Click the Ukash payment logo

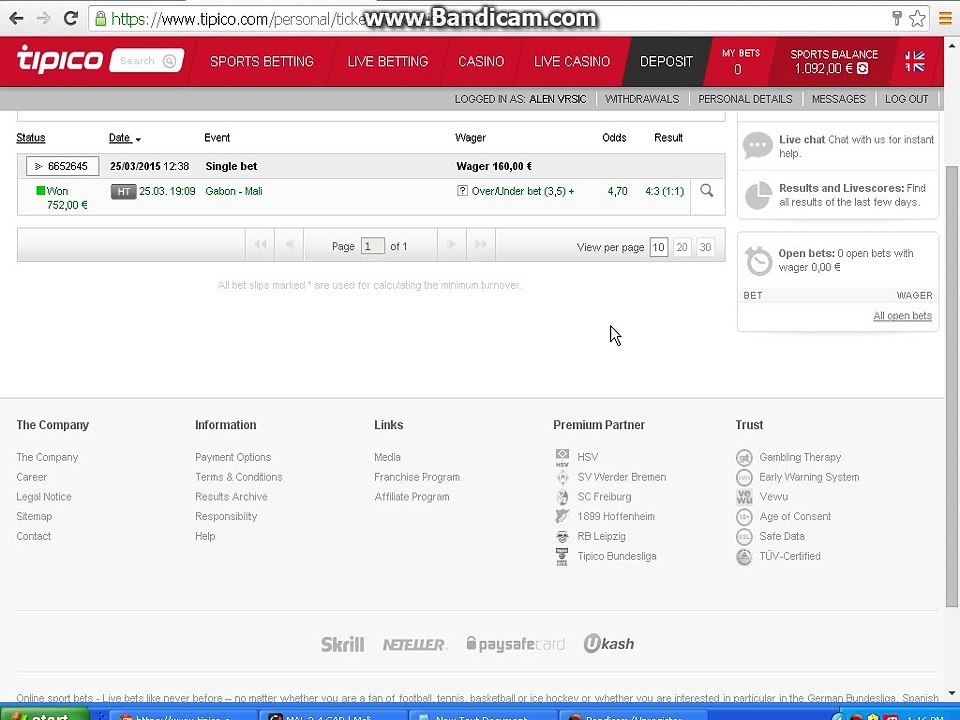pyautogui.click(x=609, y=643)
